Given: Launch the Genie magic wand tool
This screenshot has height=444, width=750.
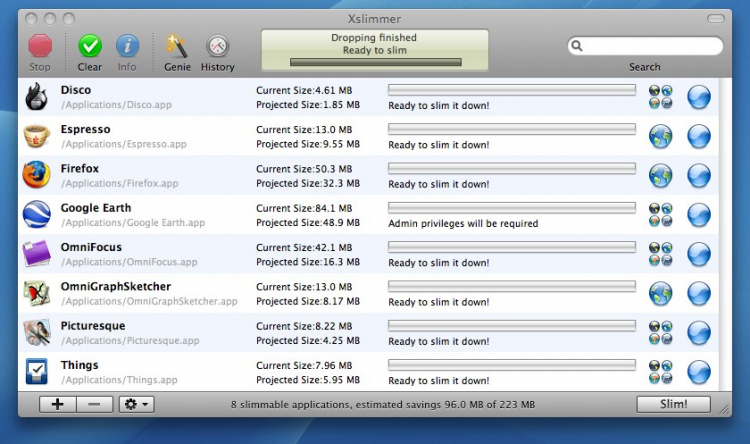Looking at the screenshot, I should [x=177, y=46].
